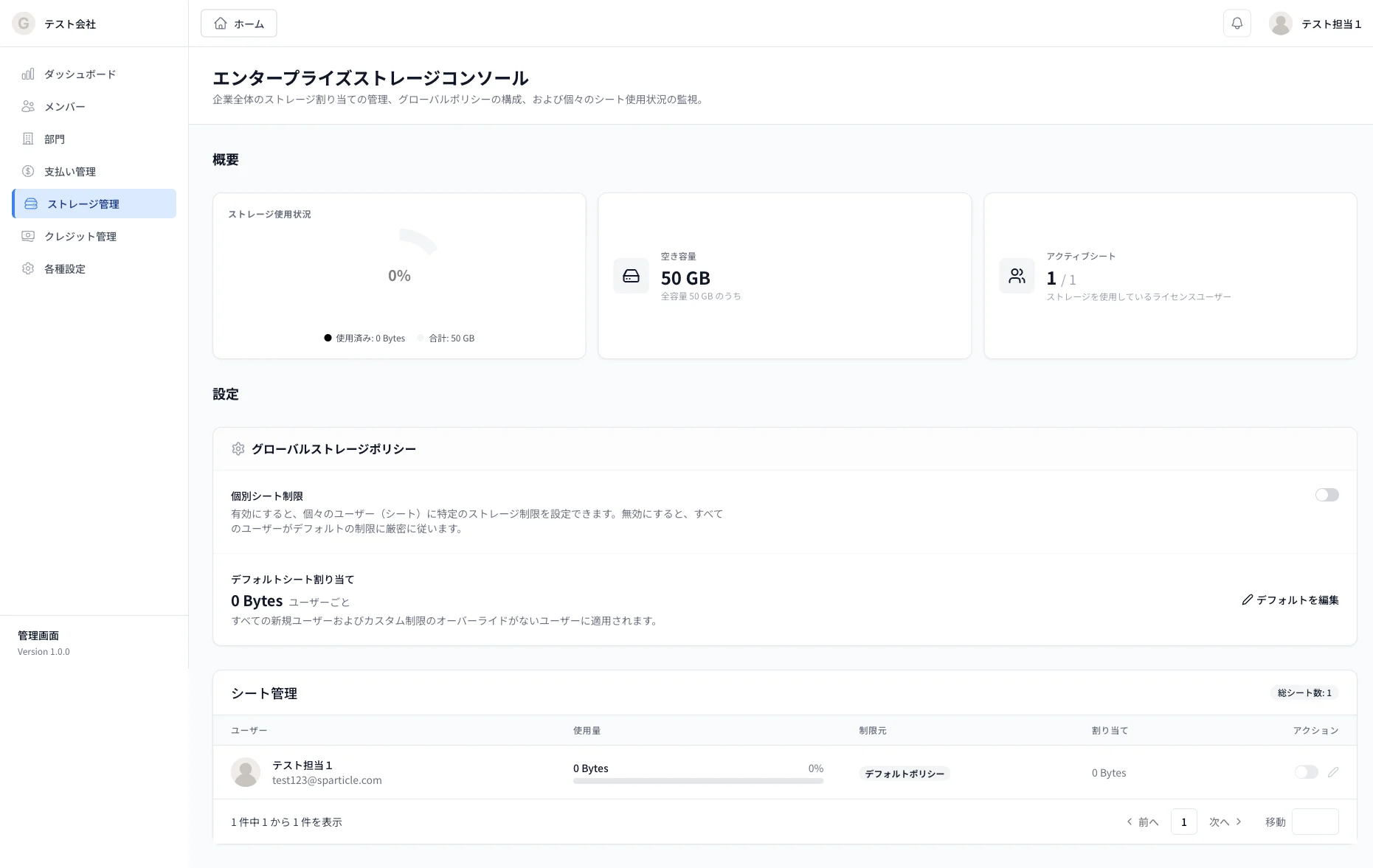This screenshot has width=1373, height=868.
Task: Open the ダッシュボード menu item
Action: click(94, 74)
